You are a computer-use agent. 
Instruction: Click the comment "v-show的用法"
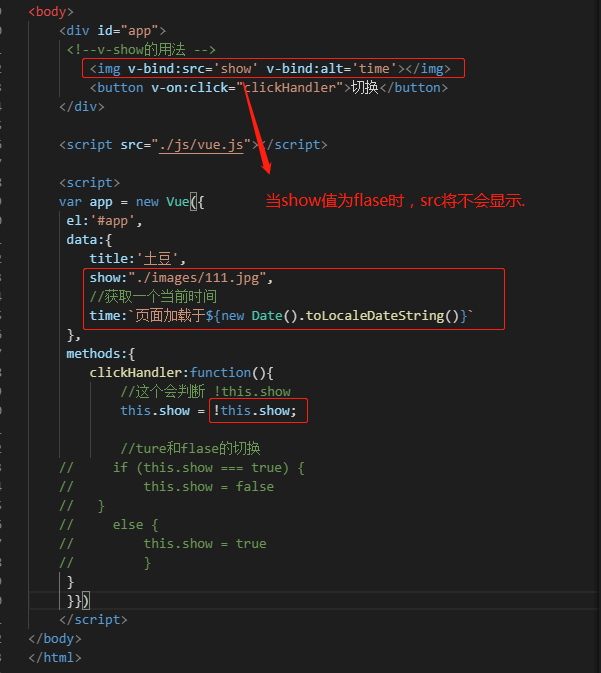(x=141, y=50)
